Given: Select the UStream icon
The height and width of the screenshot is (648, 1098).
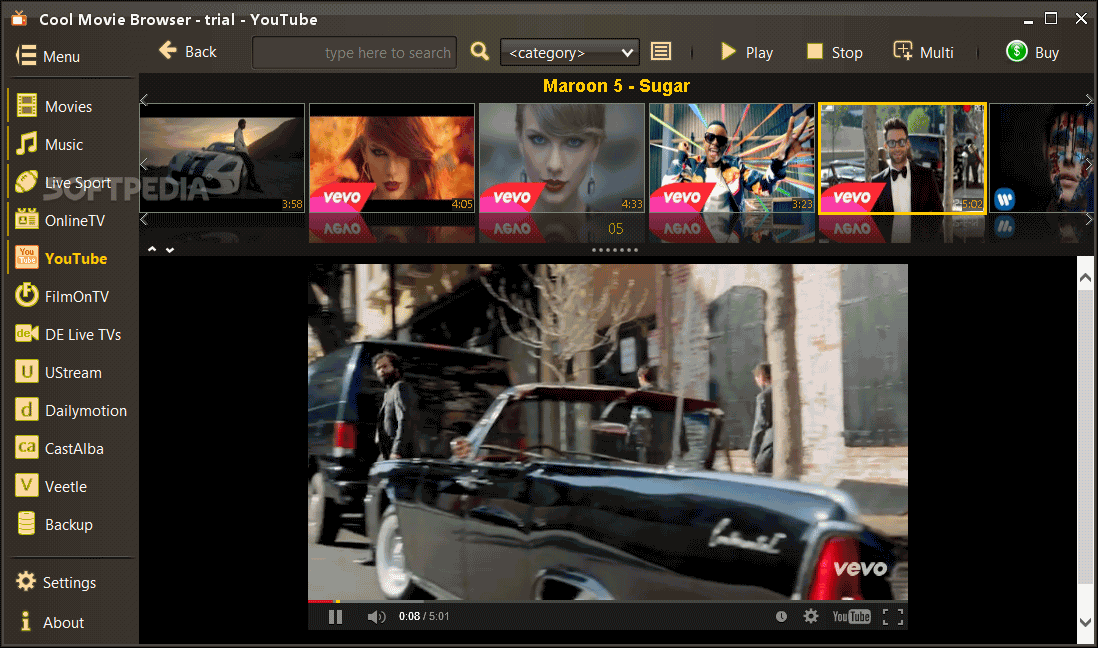Looking at the screenshot, I should tap(27, 371).
